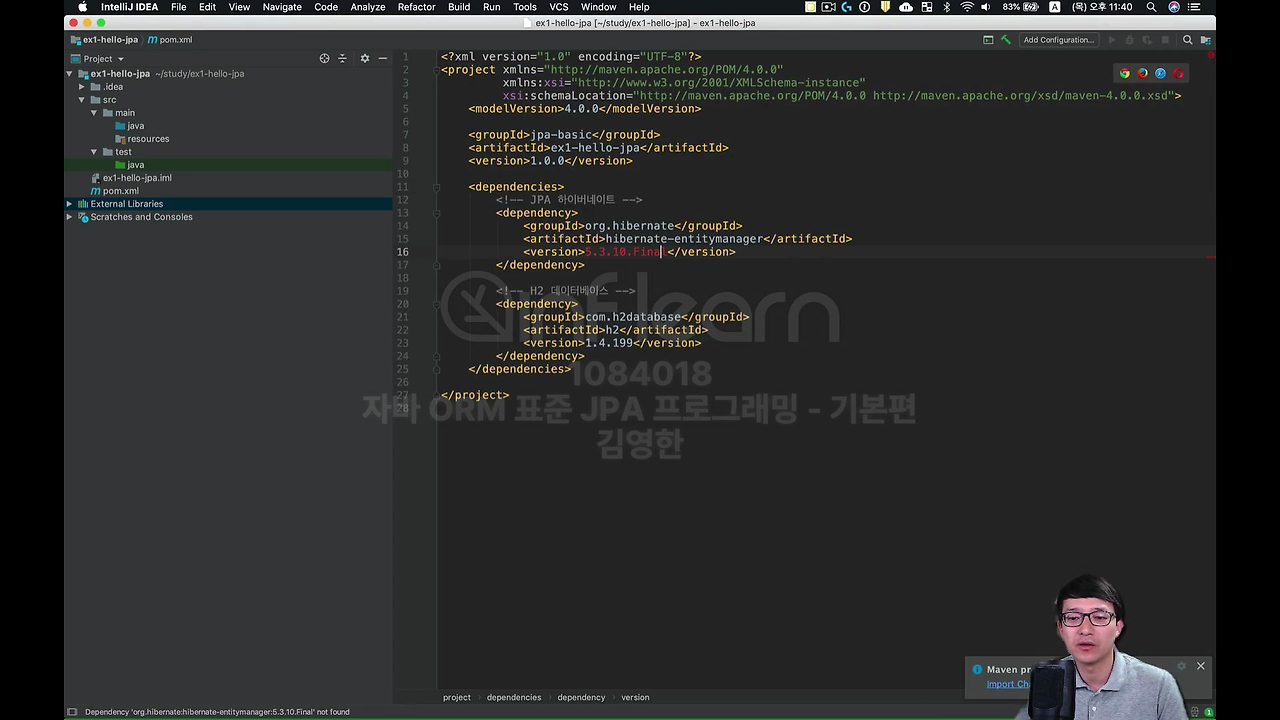Click the Wi-Fi icon in menu bar

click(967, 7)
